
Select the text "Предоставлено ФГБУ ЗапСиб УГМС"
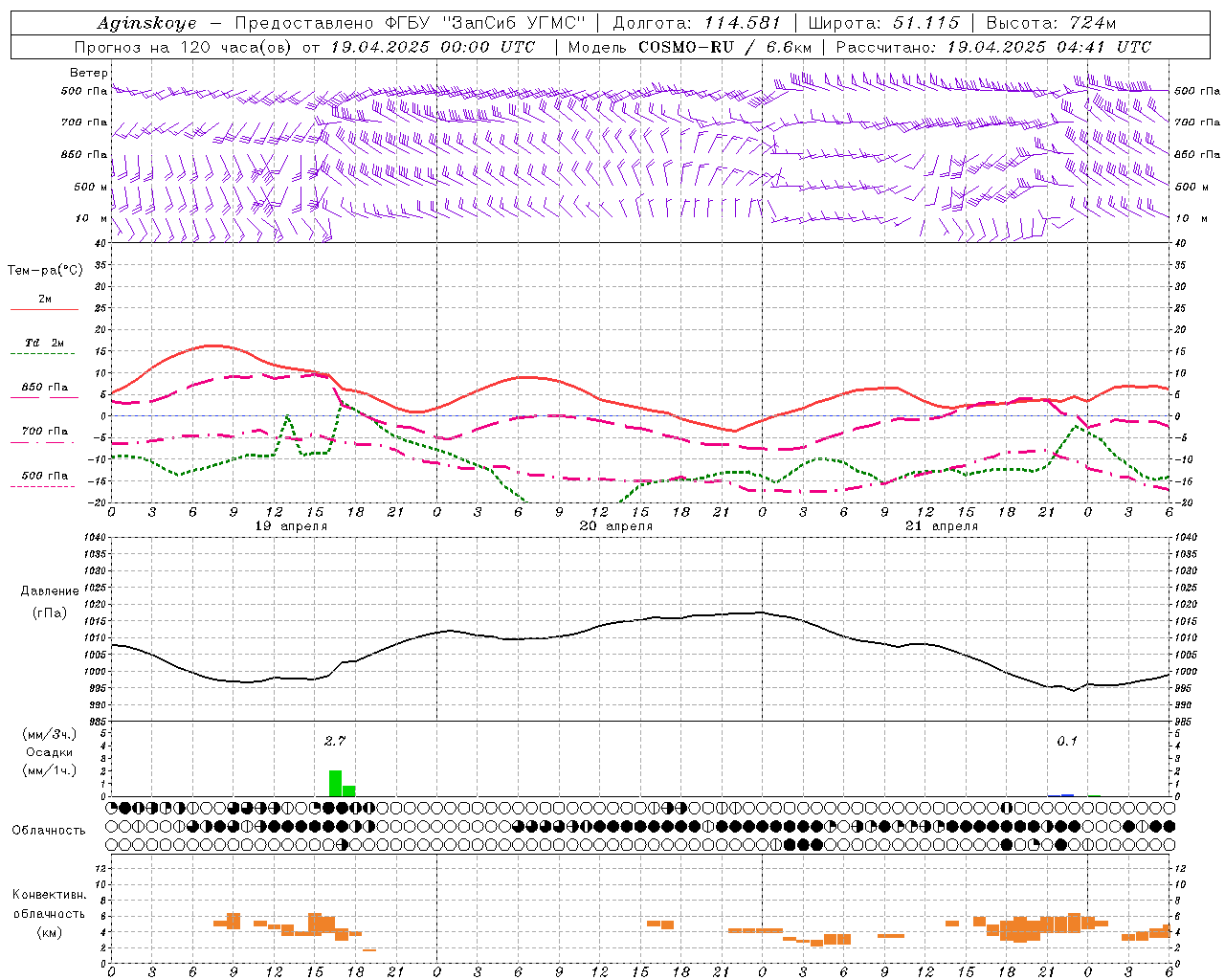click(410, 23)
